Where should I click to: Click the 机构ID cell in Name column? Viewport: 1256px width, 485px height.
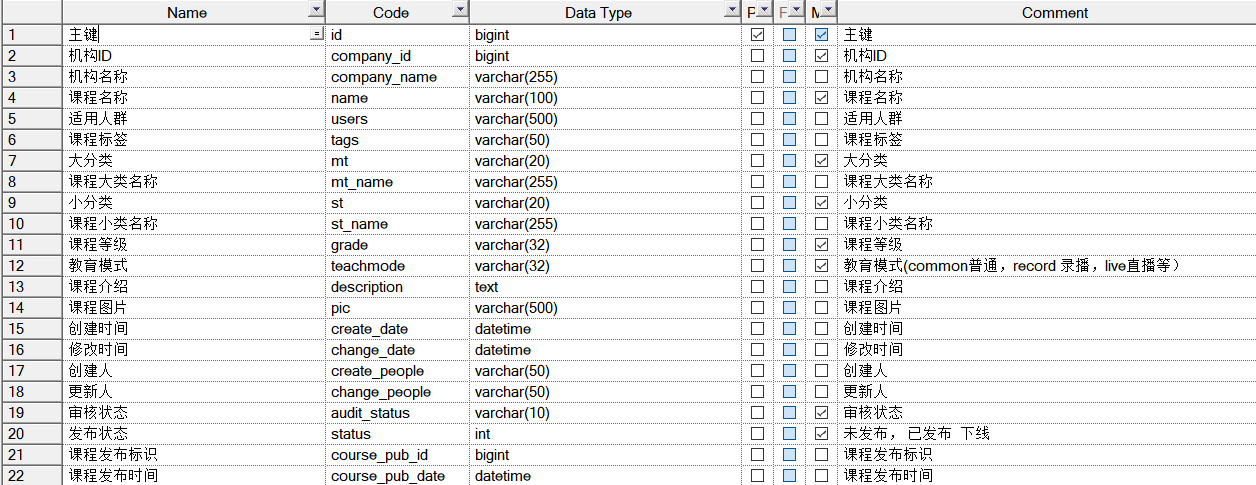(195, 56)
